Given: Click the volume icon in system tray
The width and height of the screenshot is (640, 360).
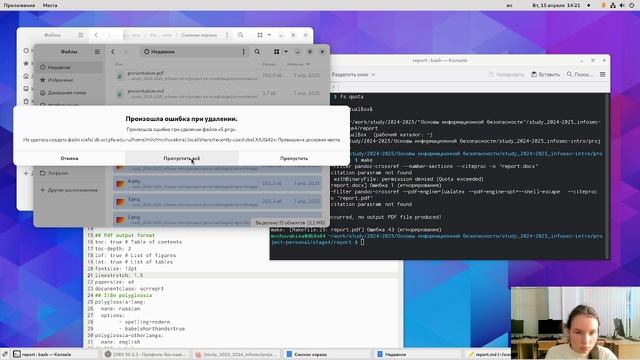Looking at the screenshot, I should coord(622,5).
